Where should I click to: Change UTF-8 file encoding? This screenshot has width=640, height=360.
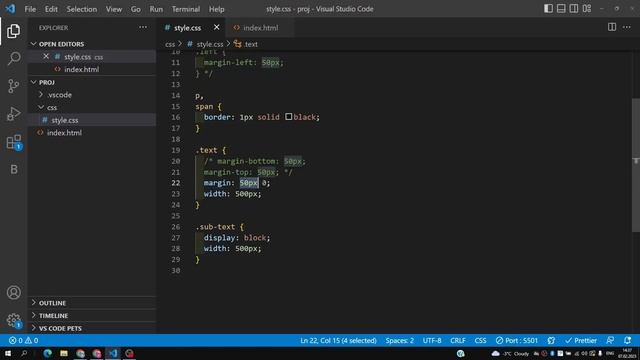(432, 340)
